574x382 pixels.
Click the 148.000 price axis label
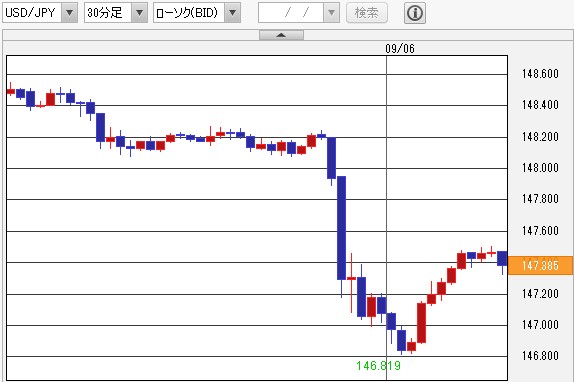540,168
